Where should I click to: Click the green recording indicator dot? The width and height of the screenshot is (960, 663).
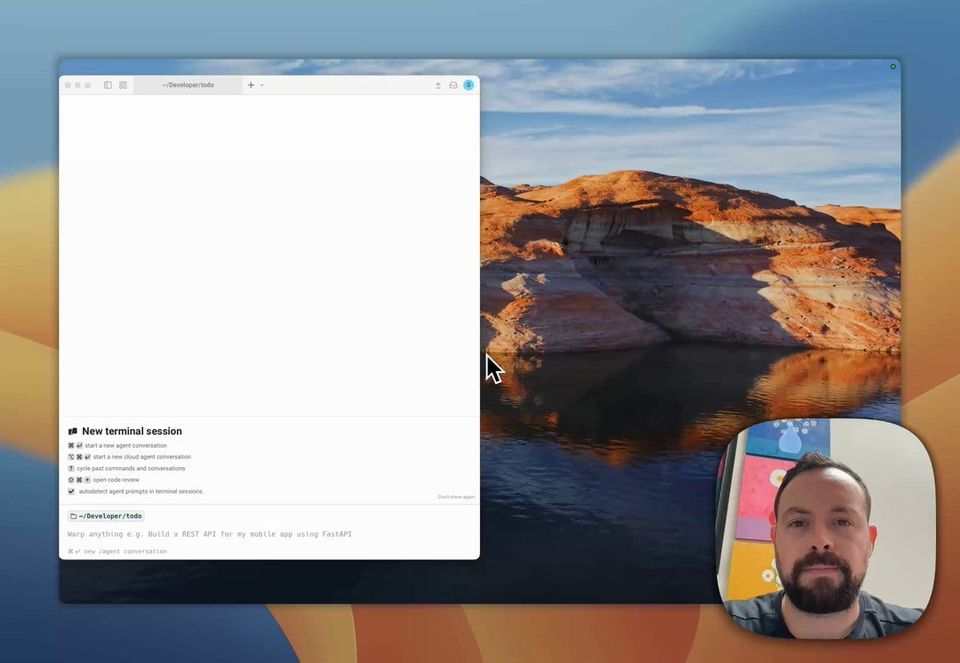click(893, 66)
